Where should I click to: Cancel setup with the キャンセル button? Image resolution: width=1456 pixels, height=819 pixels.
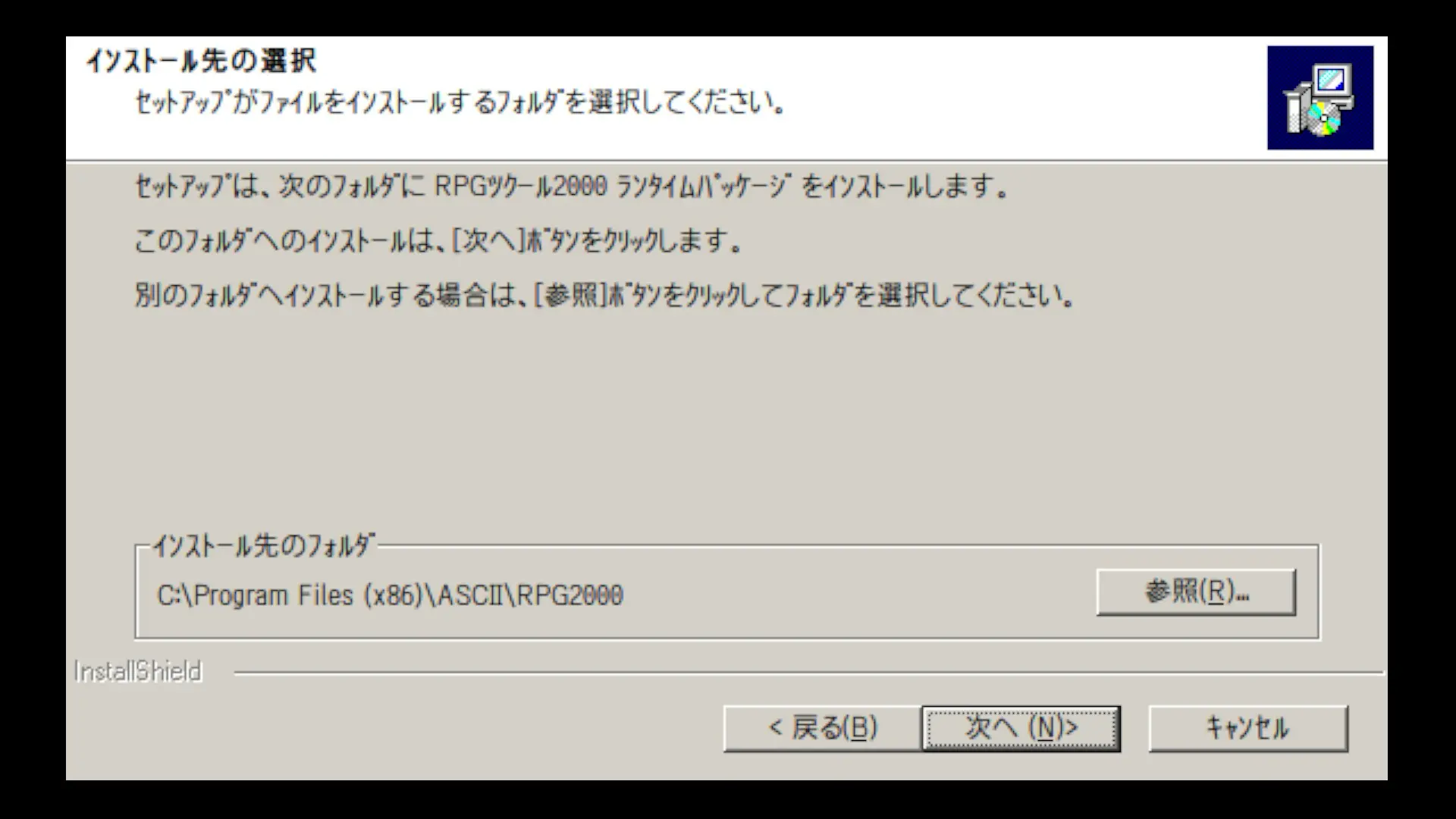pyautogui.click(x=1248, y=729)
